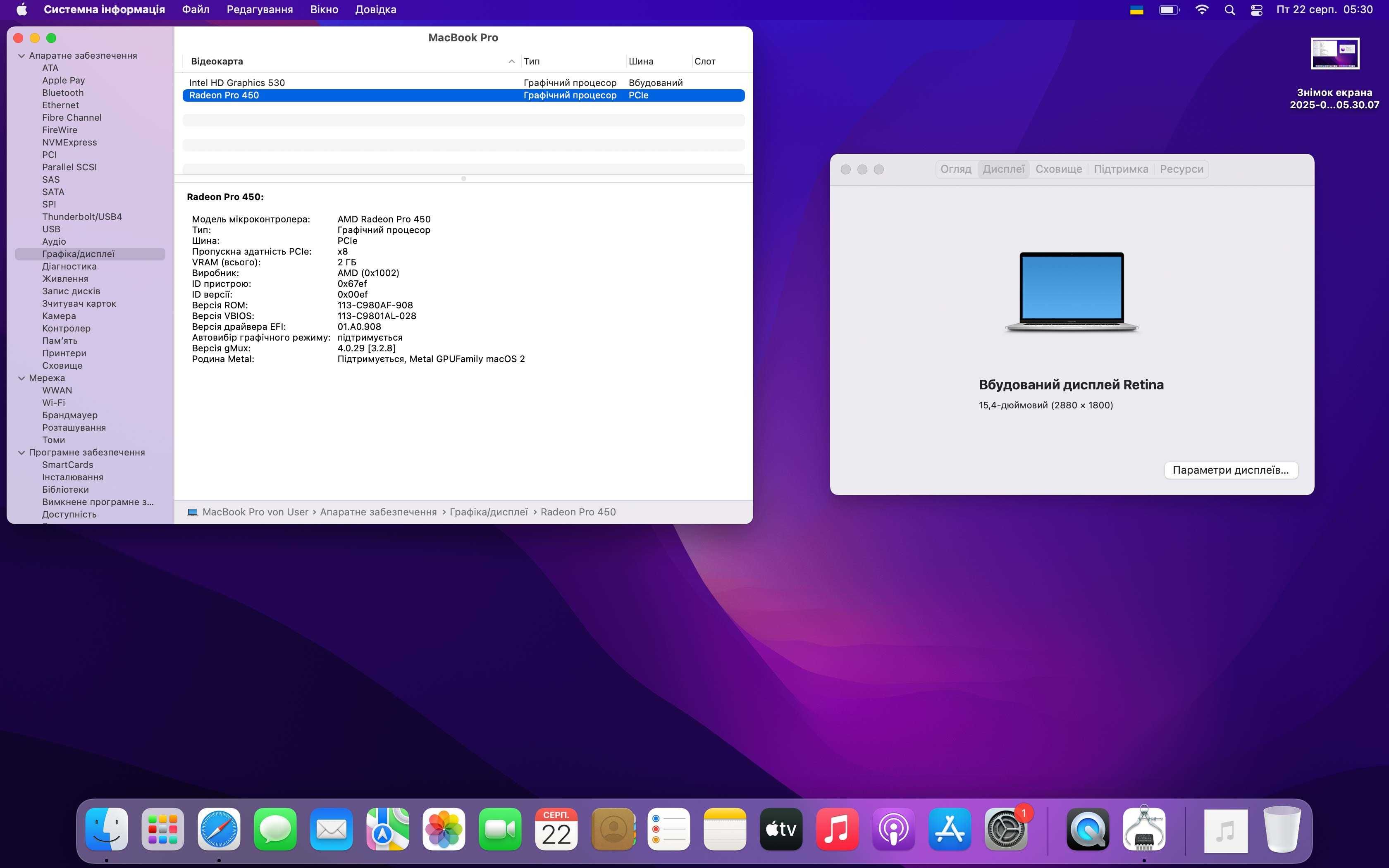Collapse the Програмне забезпечення section
Image resolution: width=1389 pixels, height=868 pixels.
[21, 453]
